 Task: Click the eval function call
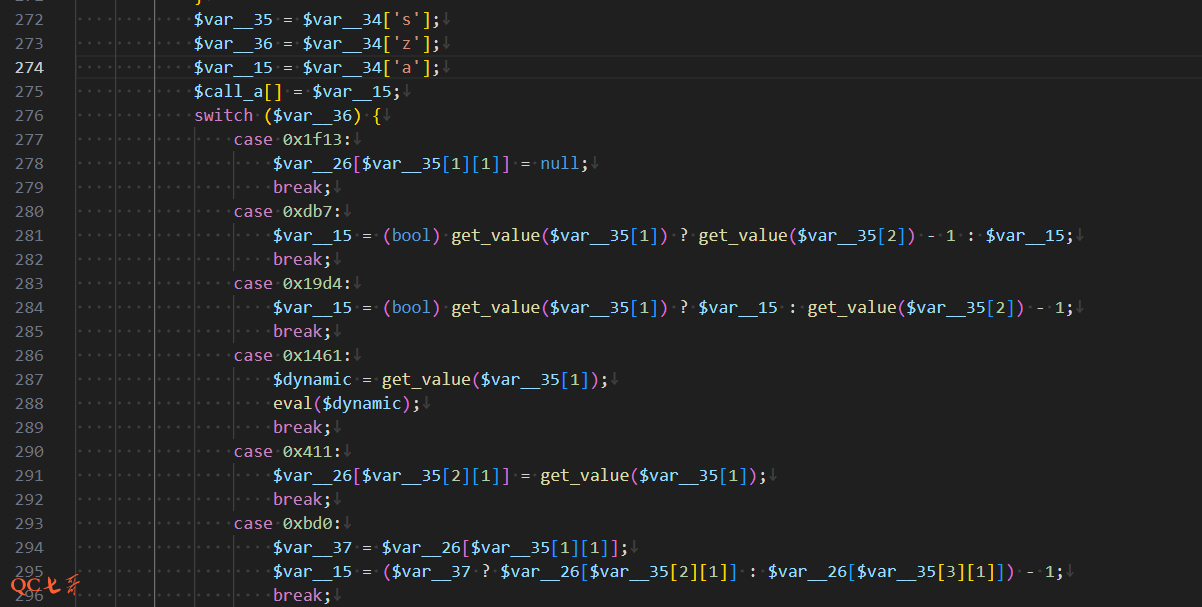pos(292,403)
